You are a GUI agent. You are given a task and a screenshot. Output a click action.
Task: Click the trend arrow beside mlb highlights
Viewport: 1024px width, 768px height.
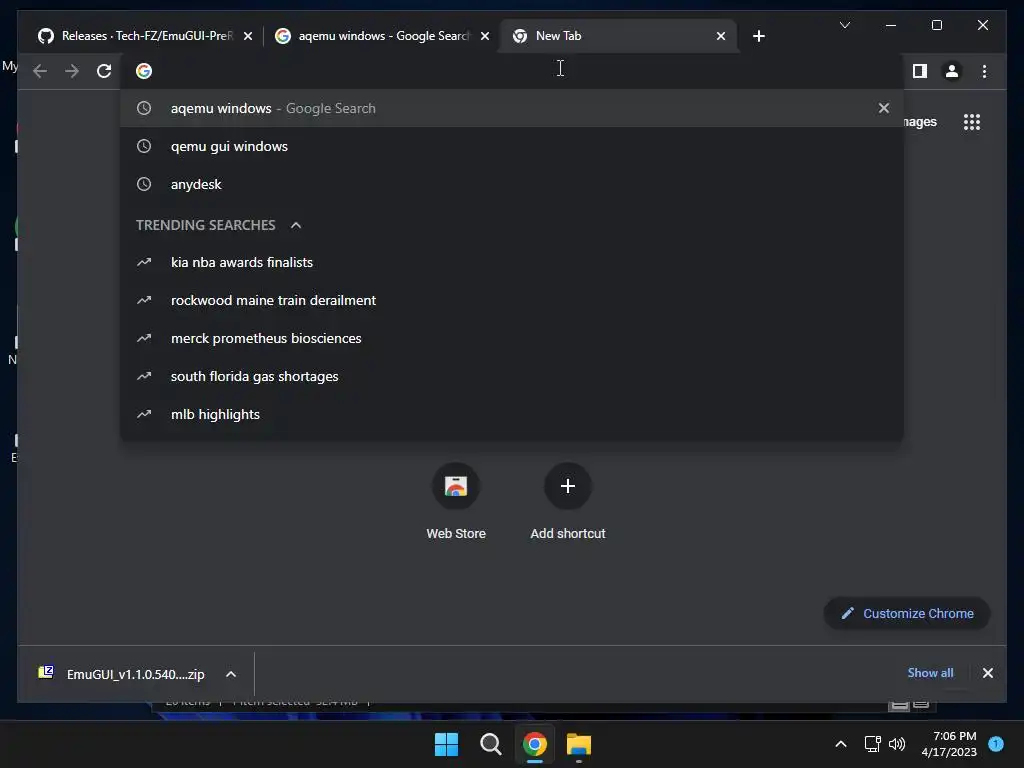pyautogui.click(x=144, y=414)
